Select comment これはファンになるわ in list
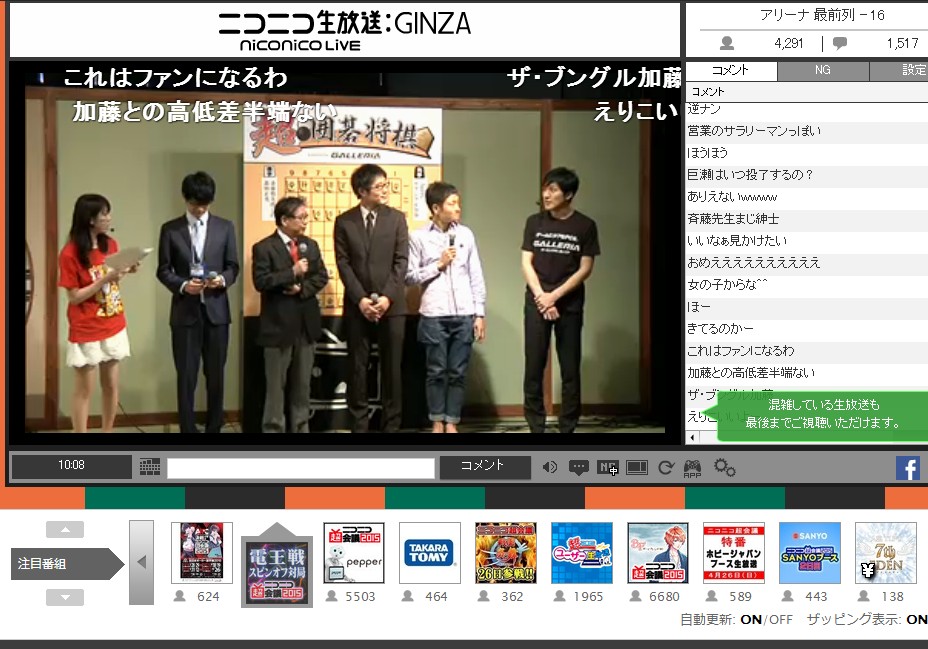This screenshot has height=649, width=928. point(806,351)
